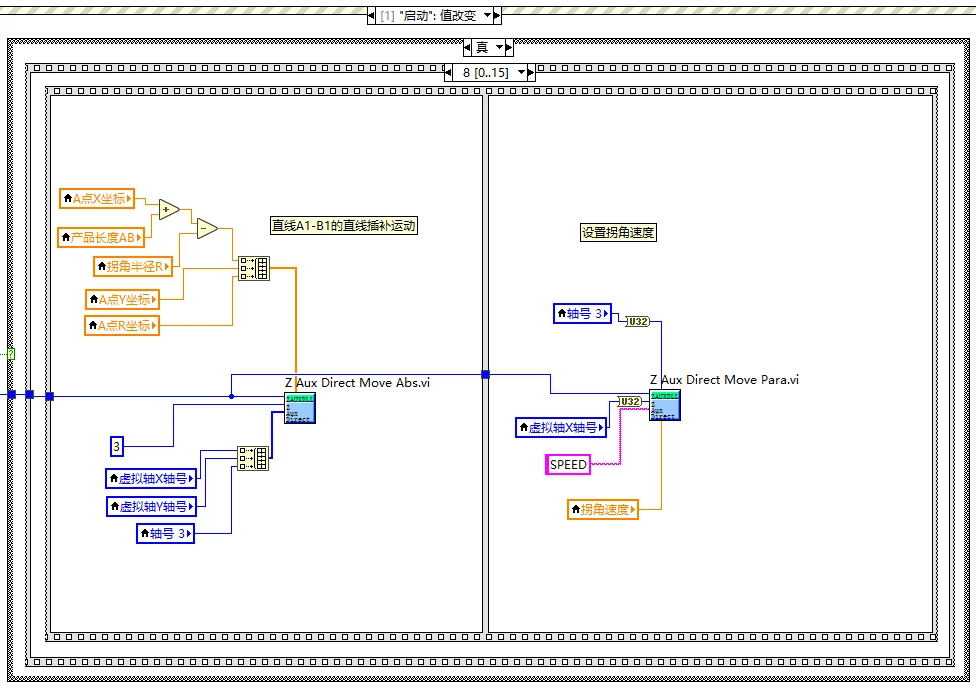
Task: Click the Z Aux Direct Move Para.vi label text
Action: 725,380
